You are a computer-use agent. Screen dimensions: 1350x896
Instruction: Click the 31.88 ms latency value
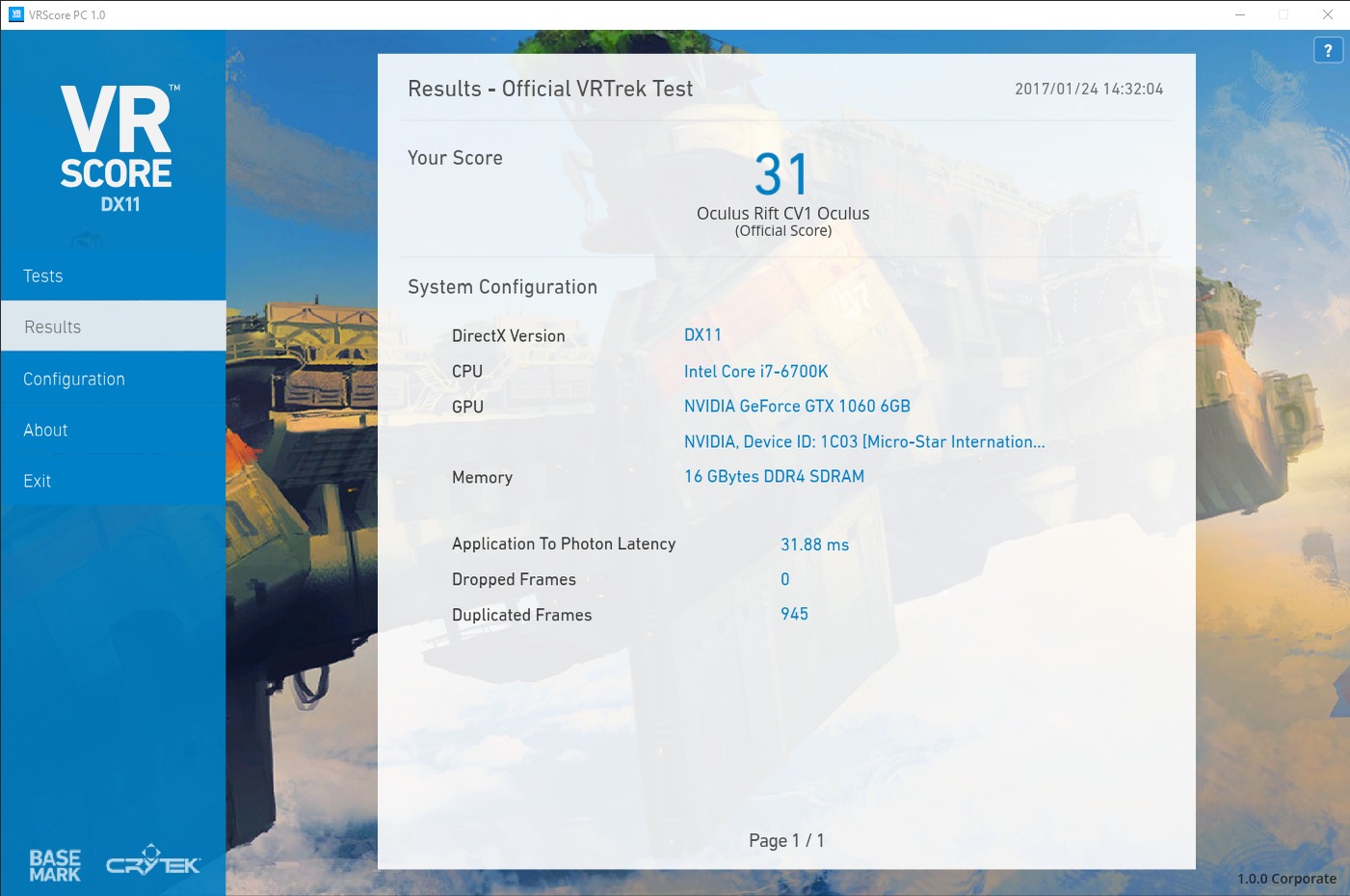pyautogui.click(x=814, y=545)
